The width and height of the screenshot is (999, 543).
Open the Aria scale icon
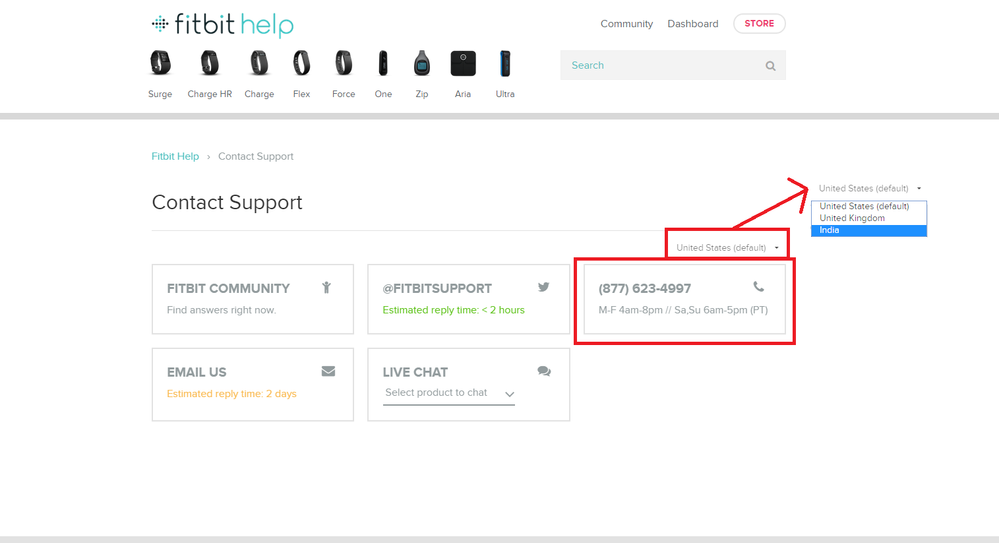click(463, 63)
